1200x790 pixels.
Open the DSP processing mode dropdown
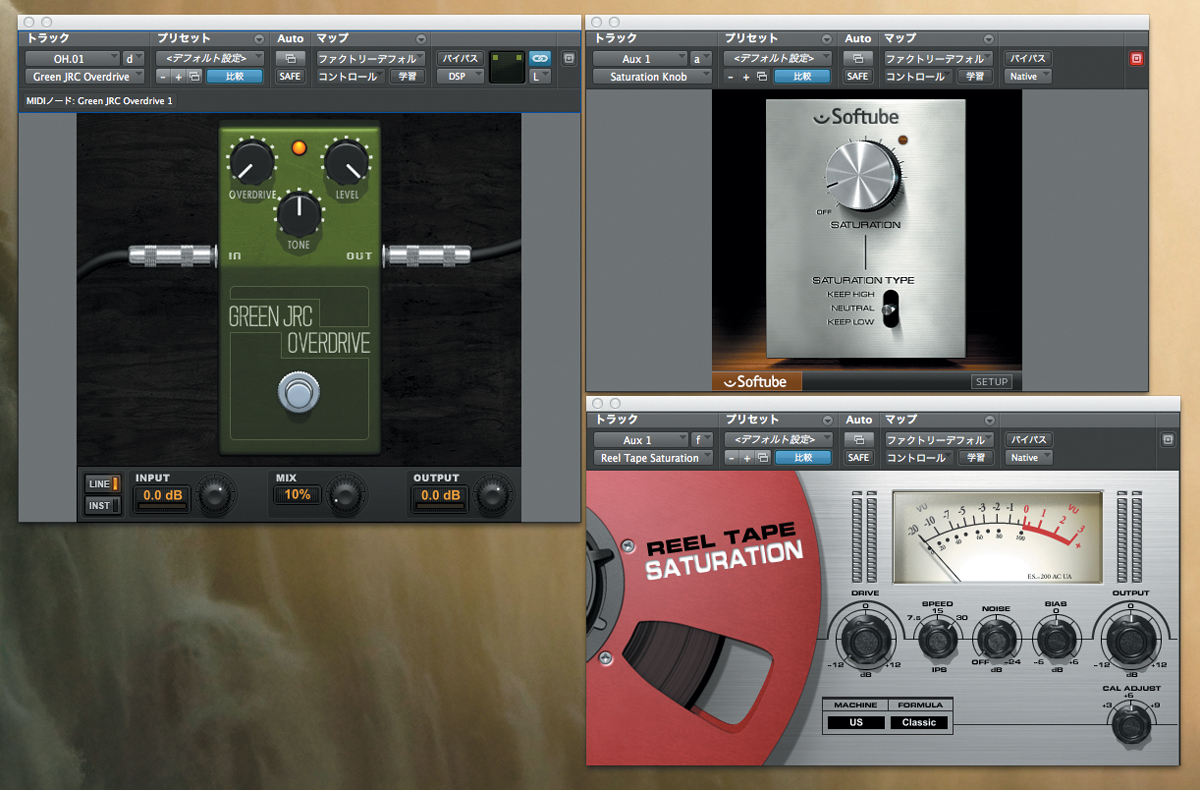point(461,76)
